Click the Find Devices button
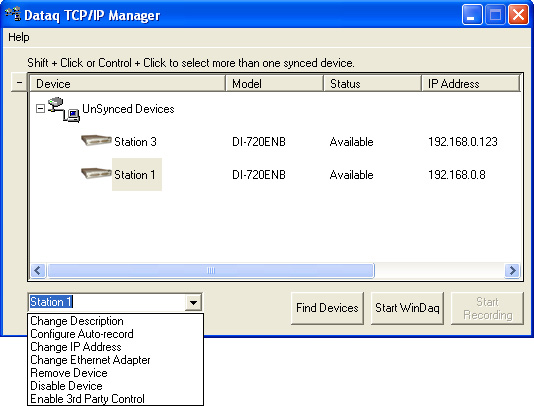 coord(327,308)
